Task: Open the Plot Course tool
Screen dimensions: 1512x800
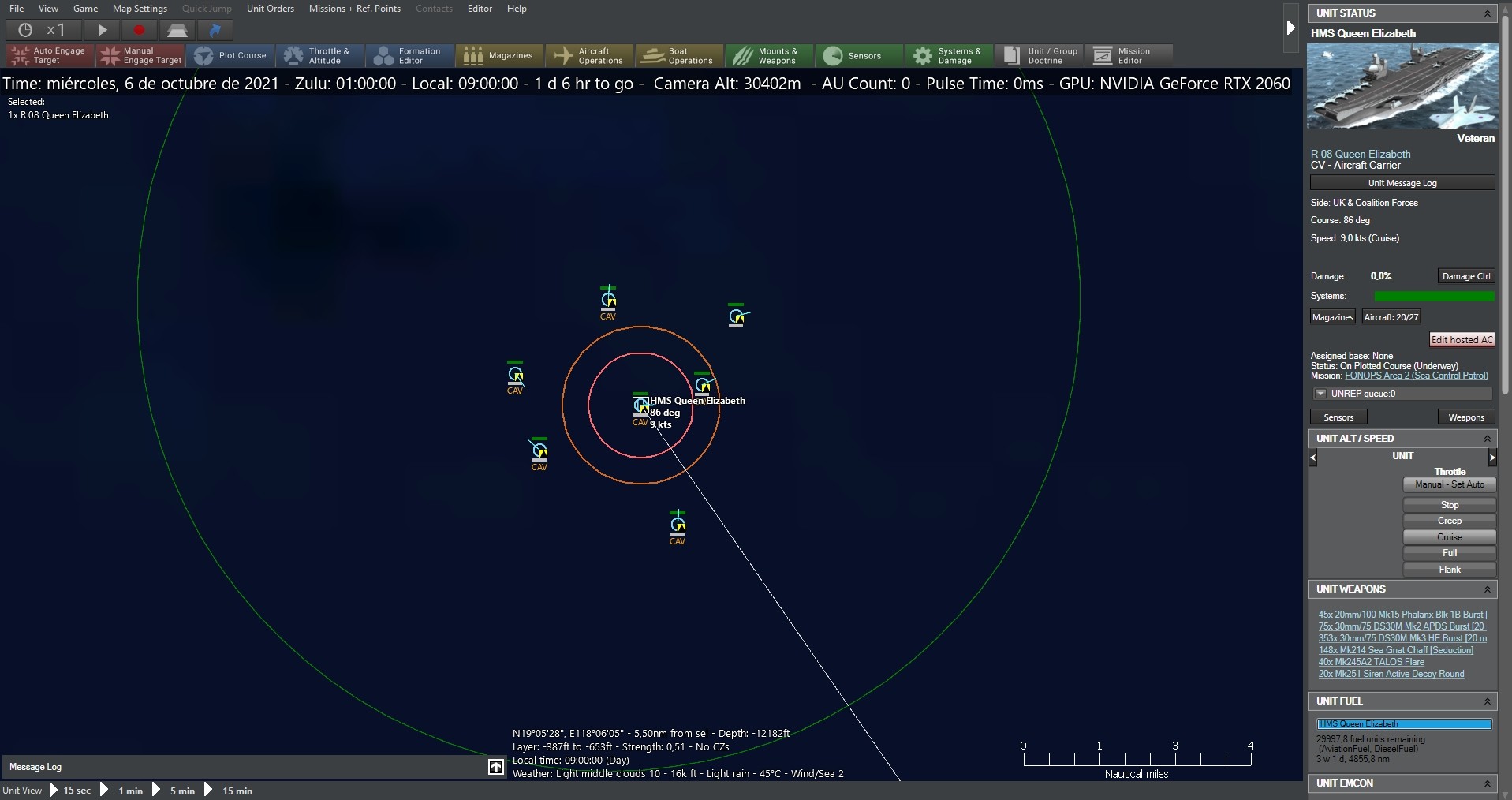Action: [x=231, y=55]
